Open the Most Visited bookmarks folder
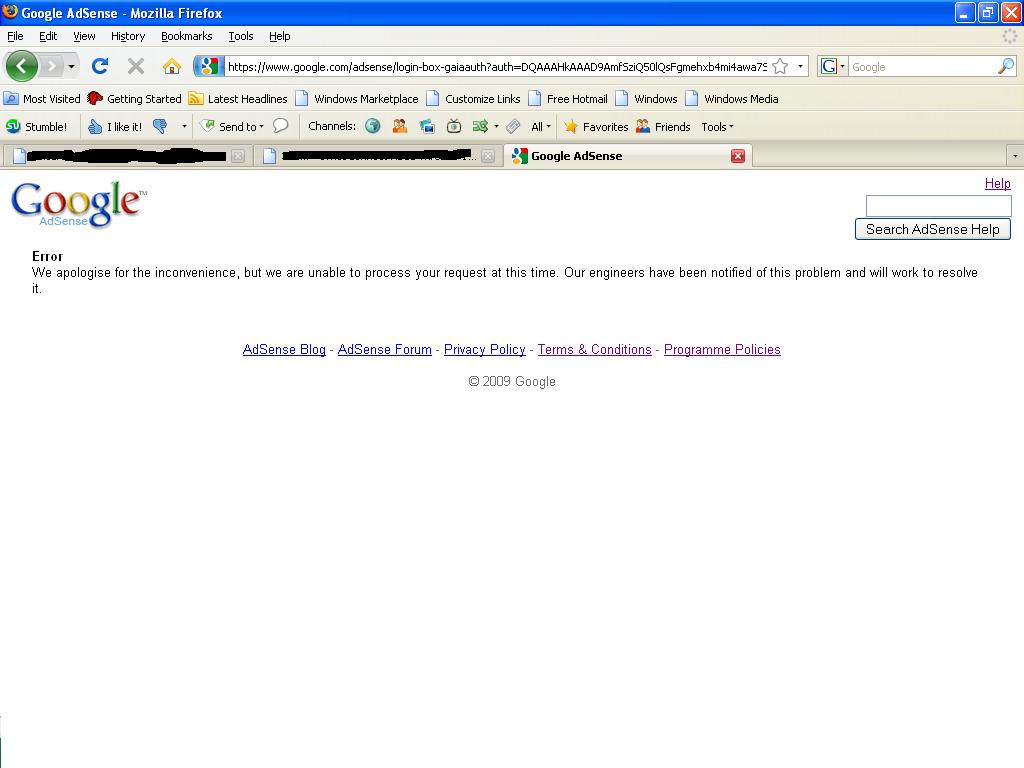This screenshot has height=768, width=1024. pos(42,99)
